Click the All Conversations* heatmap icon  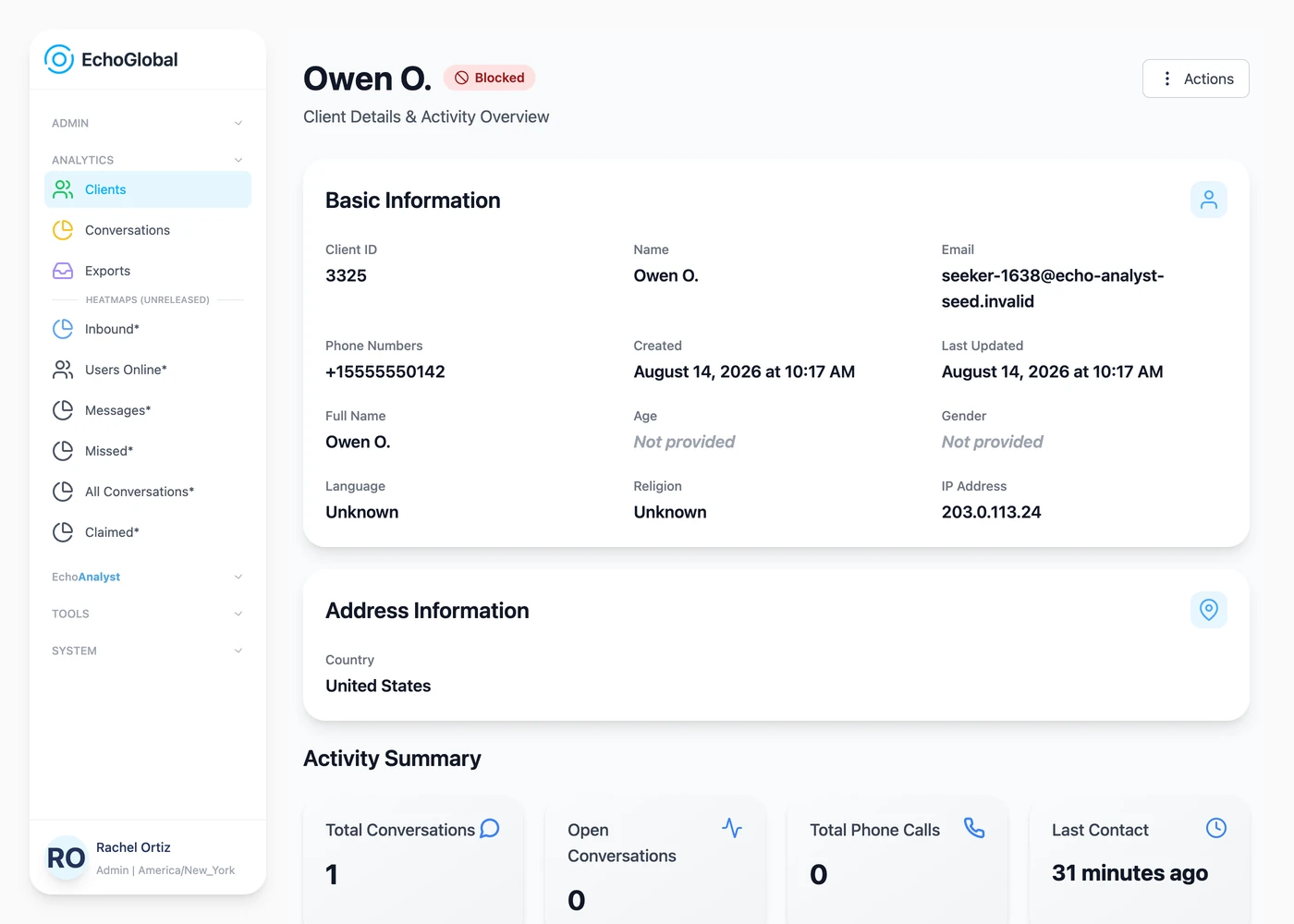[63, 492]
